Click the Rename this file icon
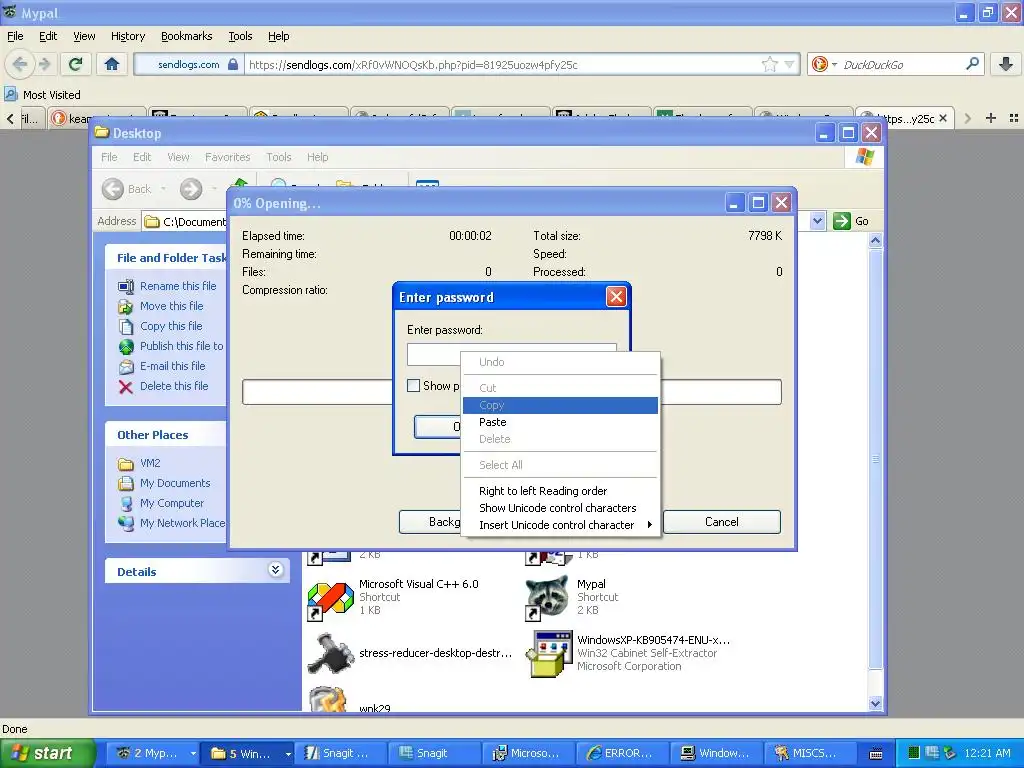 (x=126, y=286)
